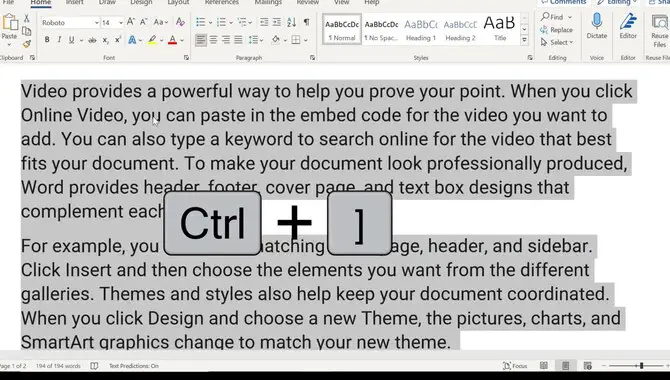Switch to the Design tab
The height and width of the screenshot is (380, 670).
point(141,3)
